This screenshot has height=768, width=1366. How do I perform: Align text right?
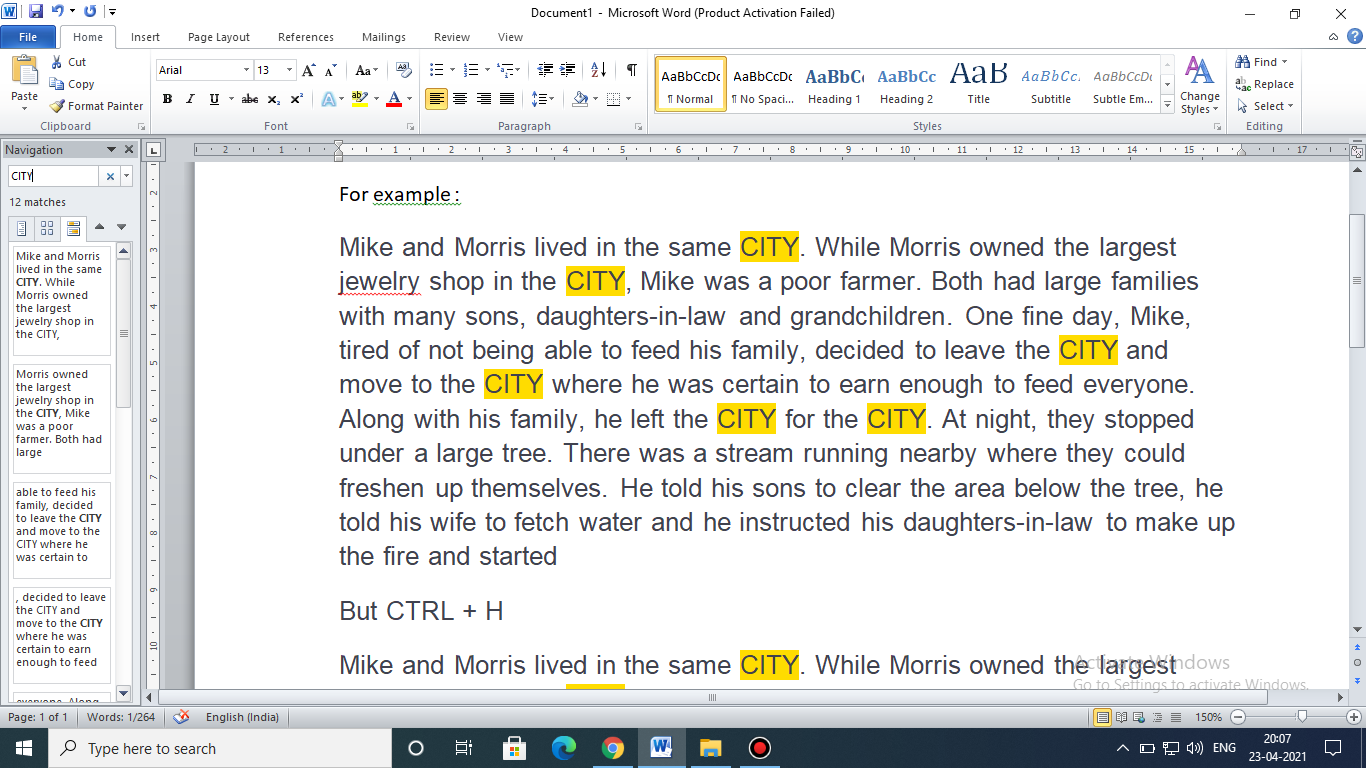[x=484, y=99]
